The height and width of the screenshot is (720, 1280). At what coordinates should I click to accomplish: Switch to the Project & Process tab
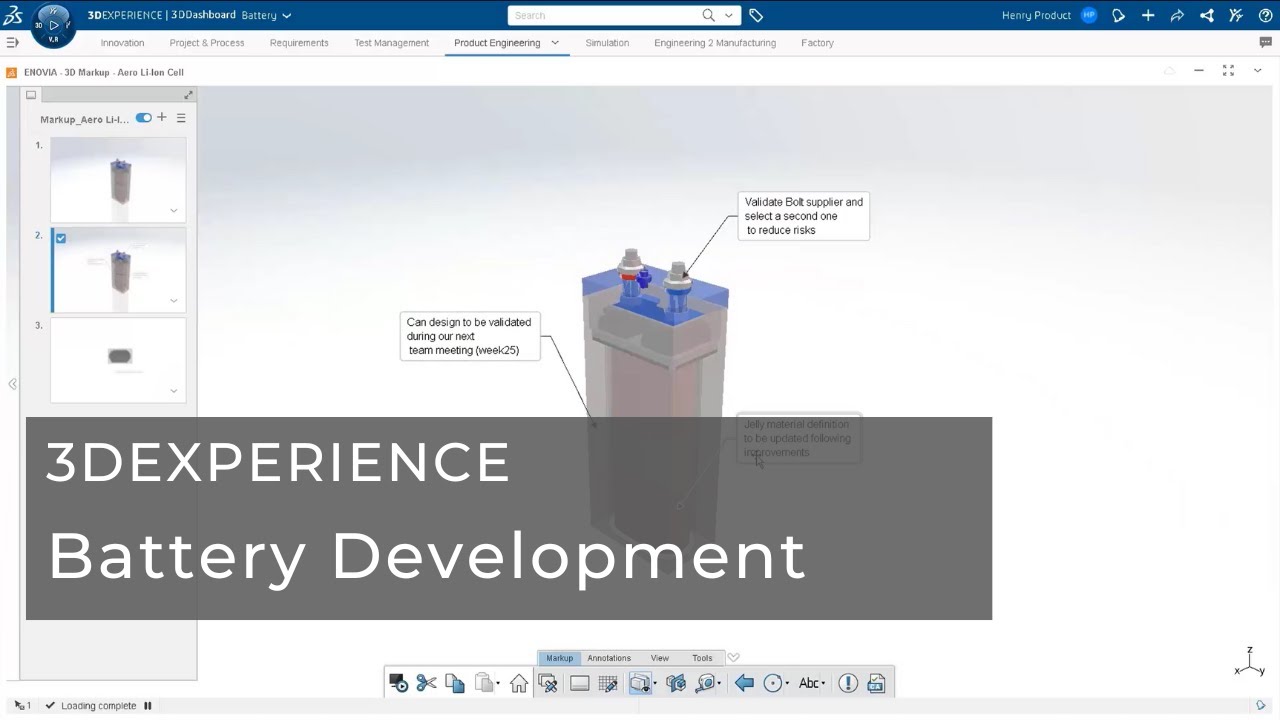[207, 43]
